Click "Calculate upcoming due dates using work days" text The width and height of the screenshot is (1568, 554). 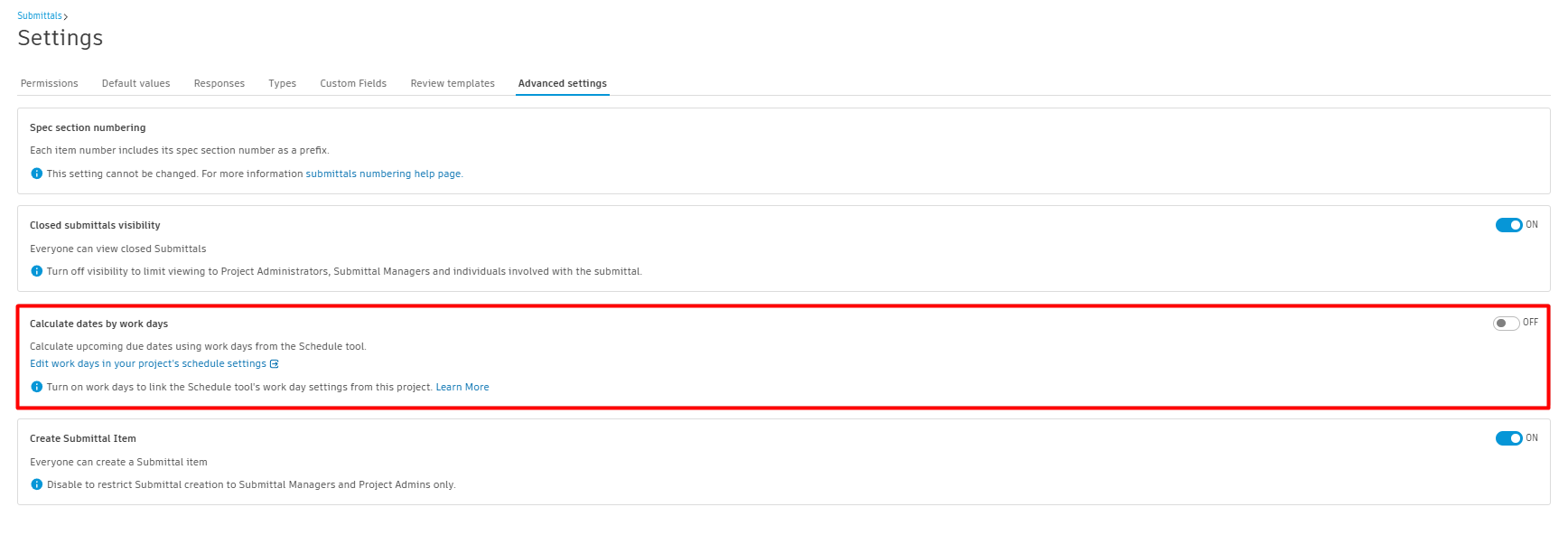(x=198, y=346)
